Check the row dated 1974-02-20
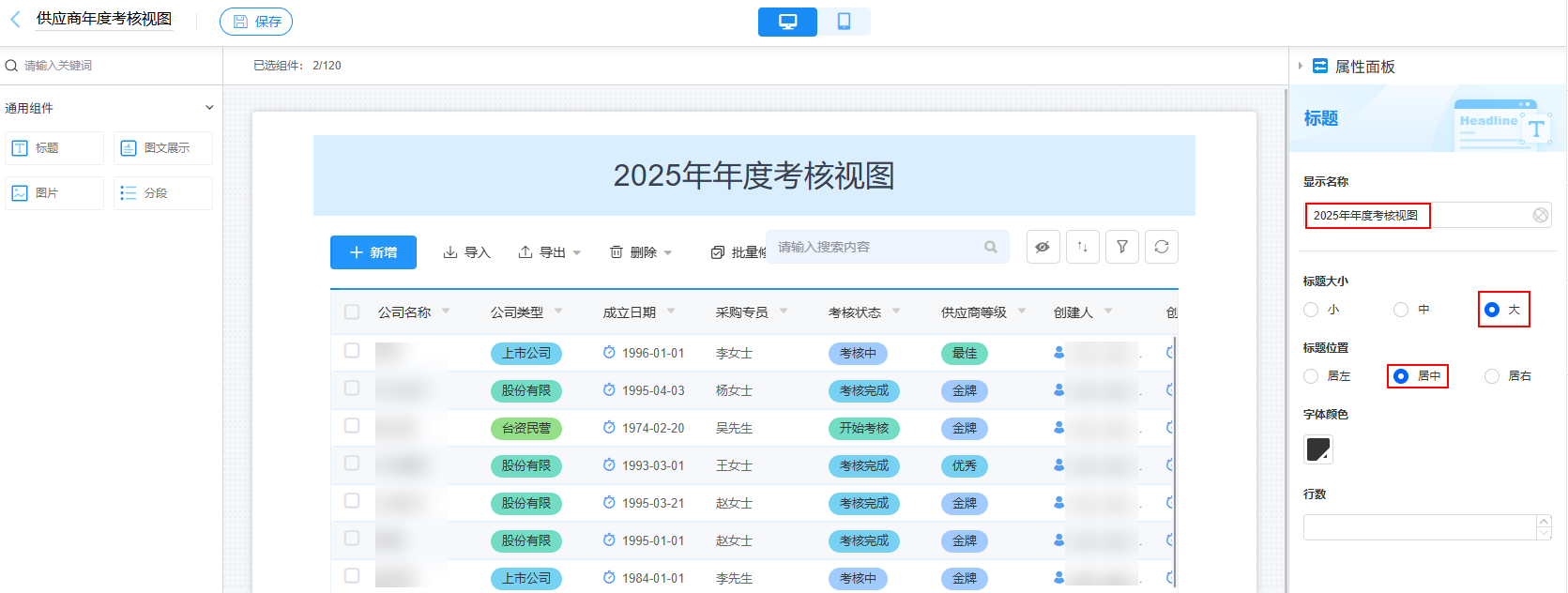Image resolution: width=1568 pixels, height=593 pixels. coord(352,426)
